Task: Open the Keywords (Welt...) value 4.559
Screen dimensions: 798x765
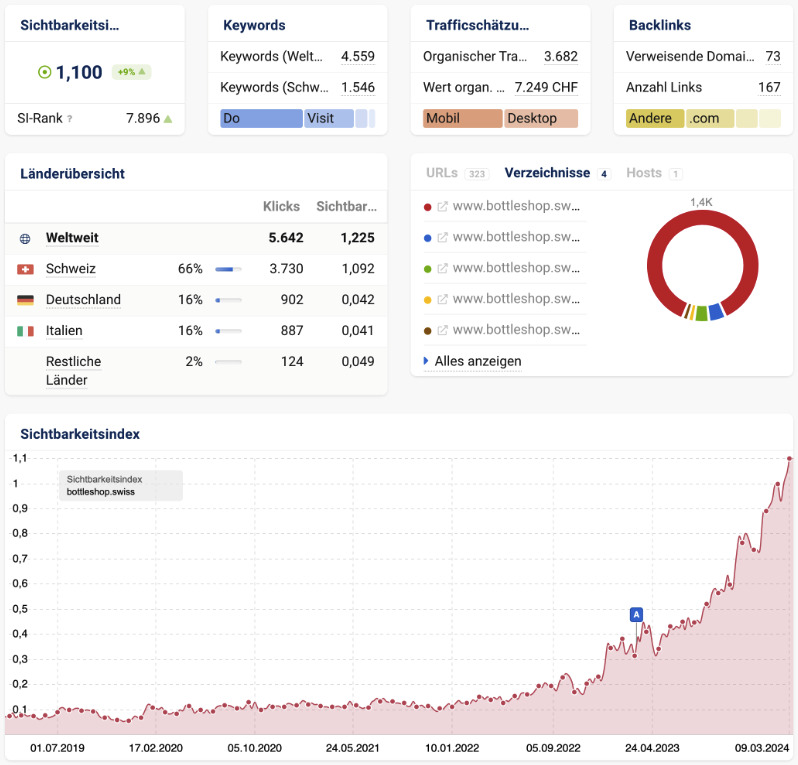Action: coord(358,56)
